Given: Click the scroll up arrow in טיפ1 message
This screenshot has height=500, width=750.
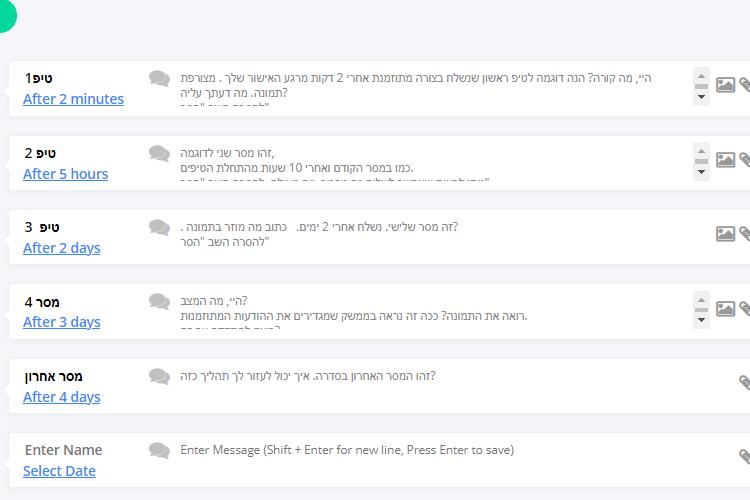Looking at the screenshot, I should 701,76.
